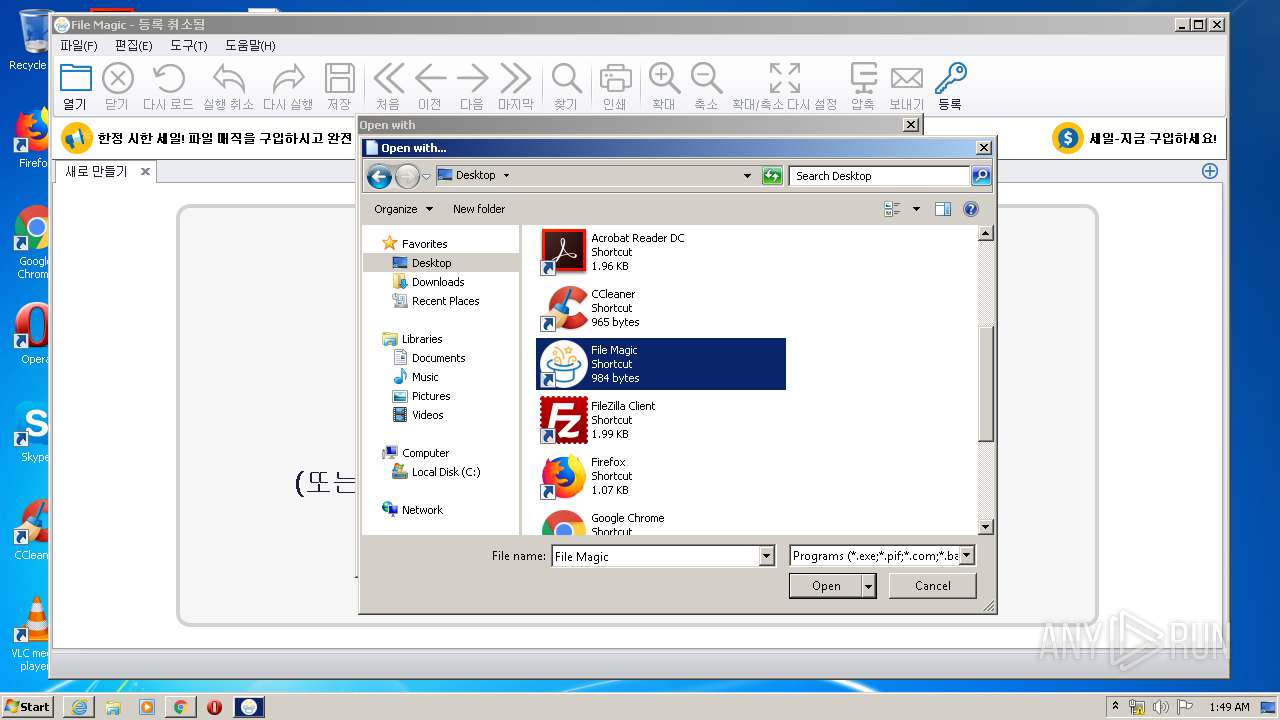The height and width of the screenshot is (720, 1280).
Task: Click the Print (인쇄) printer icon
Action: (615, 78)
